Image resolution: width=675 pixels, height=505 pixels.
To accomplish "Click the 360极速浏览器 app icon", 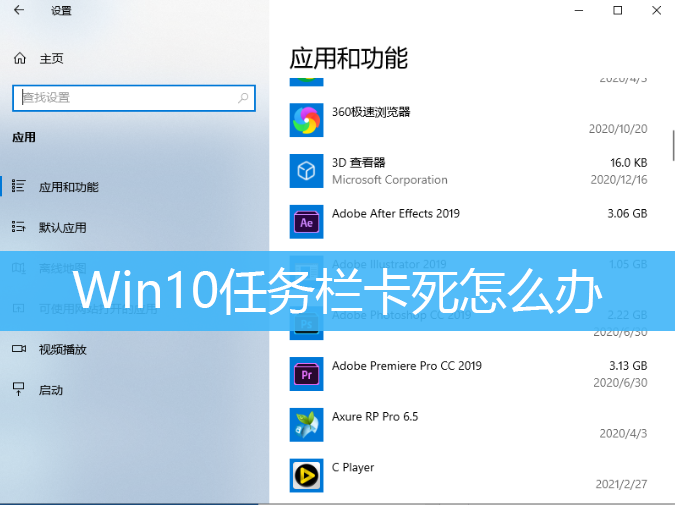I will [305, 120].
